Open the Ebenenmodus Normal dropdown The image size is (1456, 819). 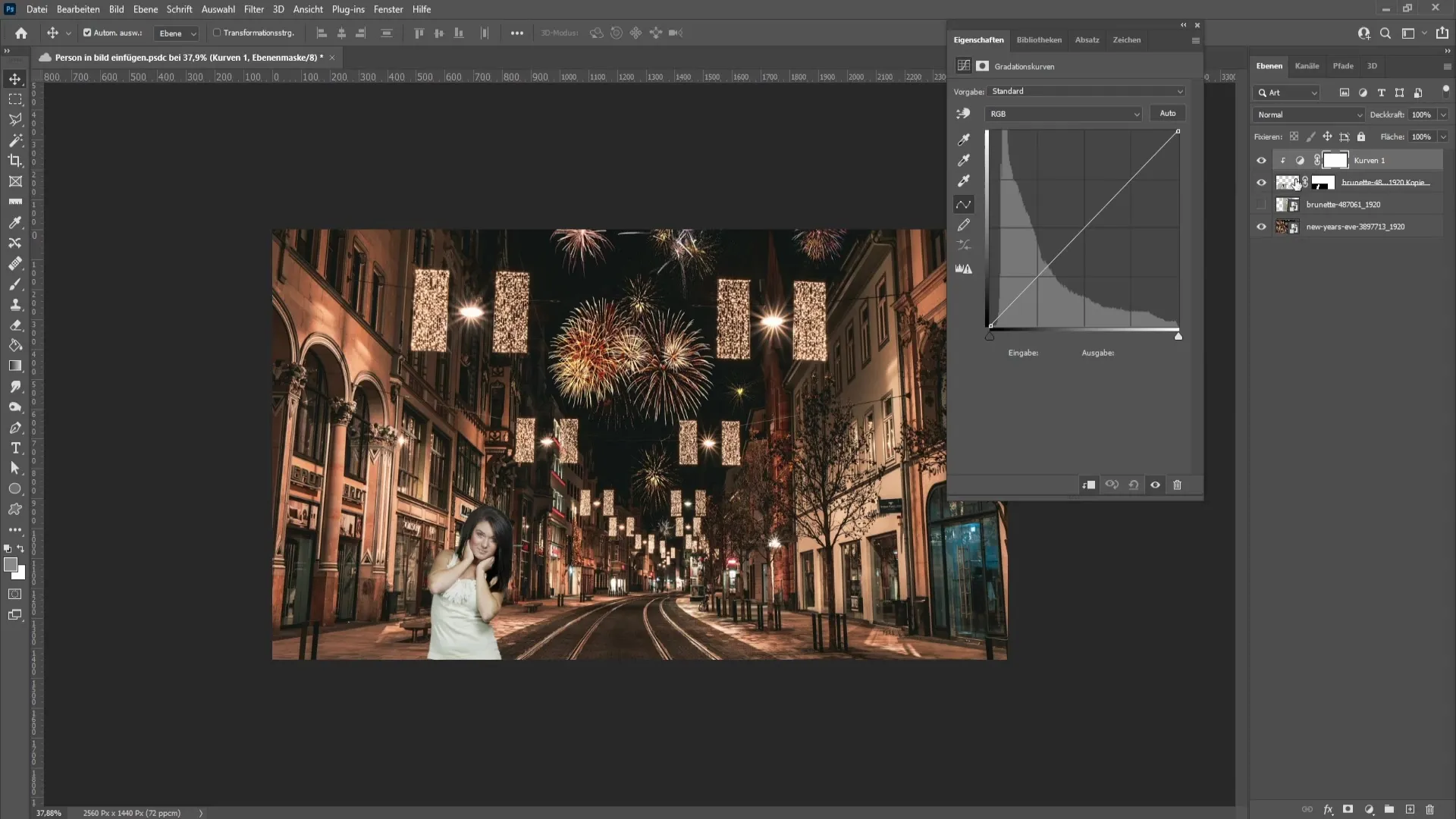(1309, 114)
